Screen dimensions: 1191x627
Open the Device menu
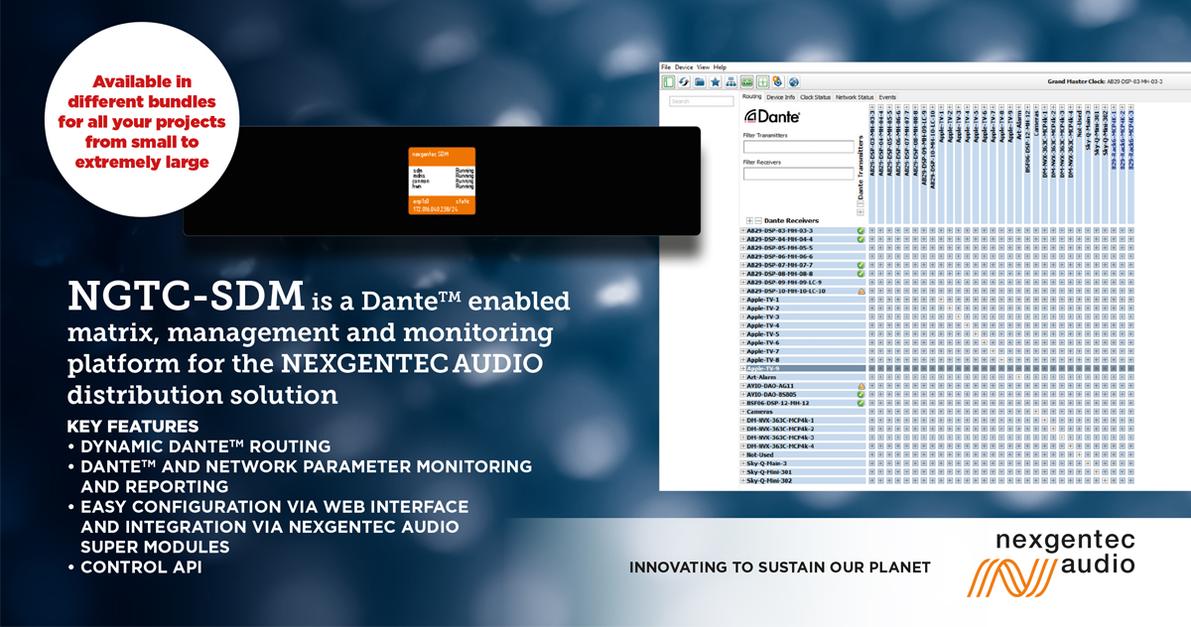click(683, 67)
